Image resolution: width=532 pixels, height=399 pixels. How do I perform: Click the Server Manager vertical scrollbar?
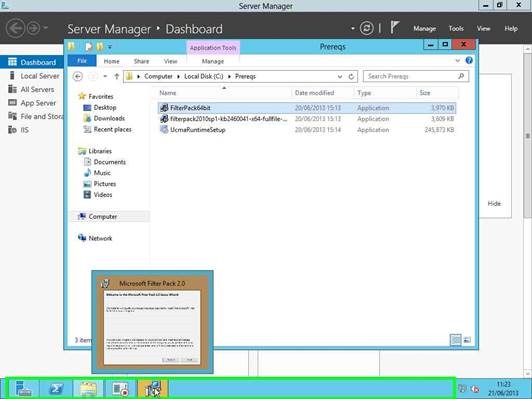point(527,136)
